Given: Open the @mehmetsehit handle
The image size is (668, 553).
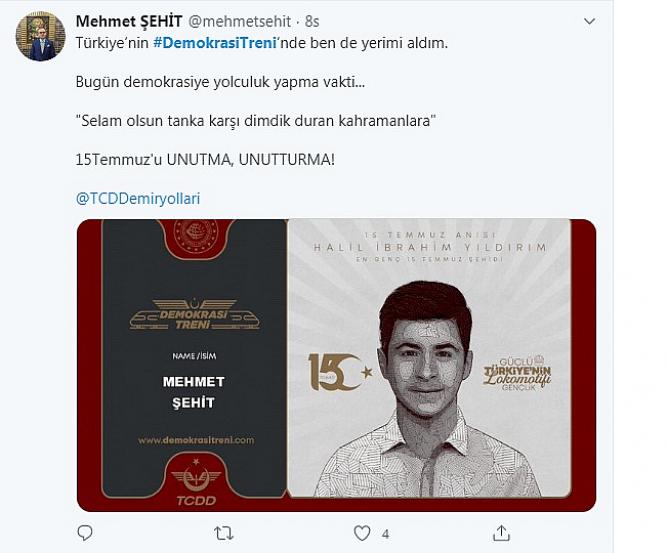Looking at the screenshot, I should point(239,21).
